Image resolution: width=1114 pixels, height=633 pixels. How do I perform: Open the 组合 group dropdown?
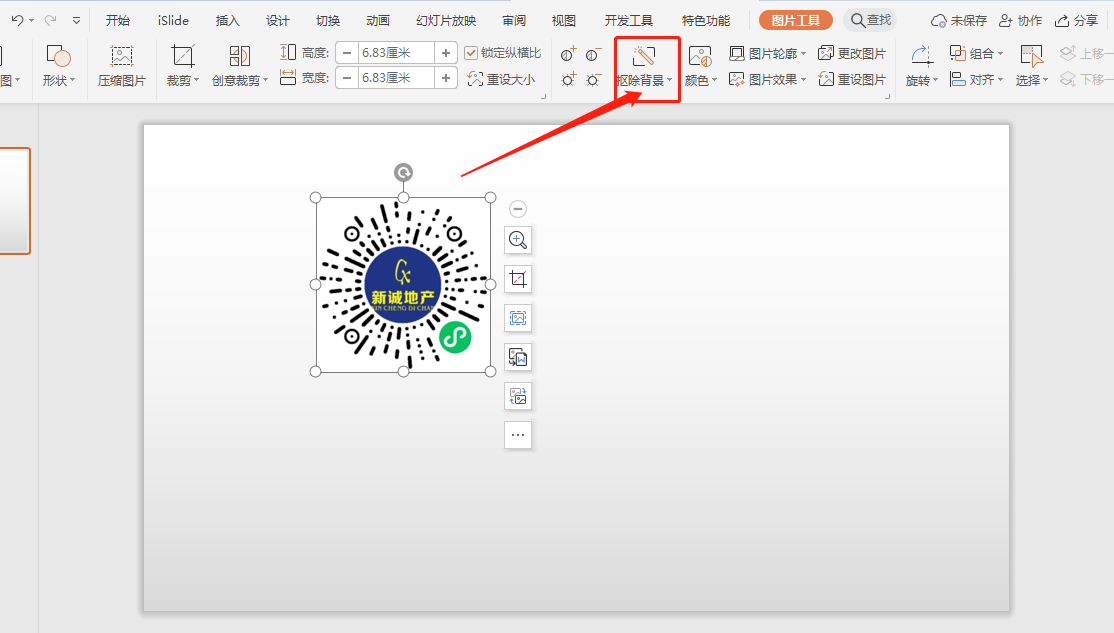coord(977,53)
